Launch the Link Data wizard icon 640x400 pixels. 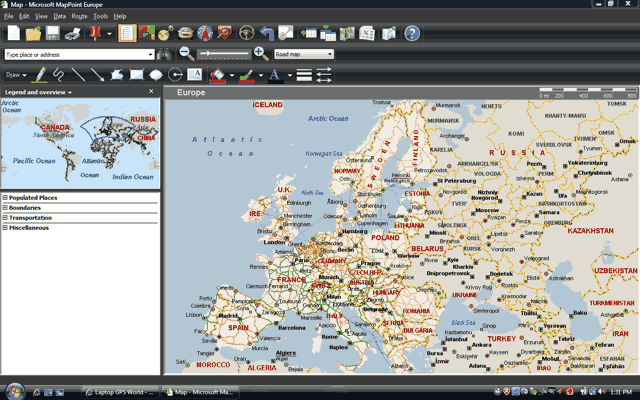tap(328, 33)
